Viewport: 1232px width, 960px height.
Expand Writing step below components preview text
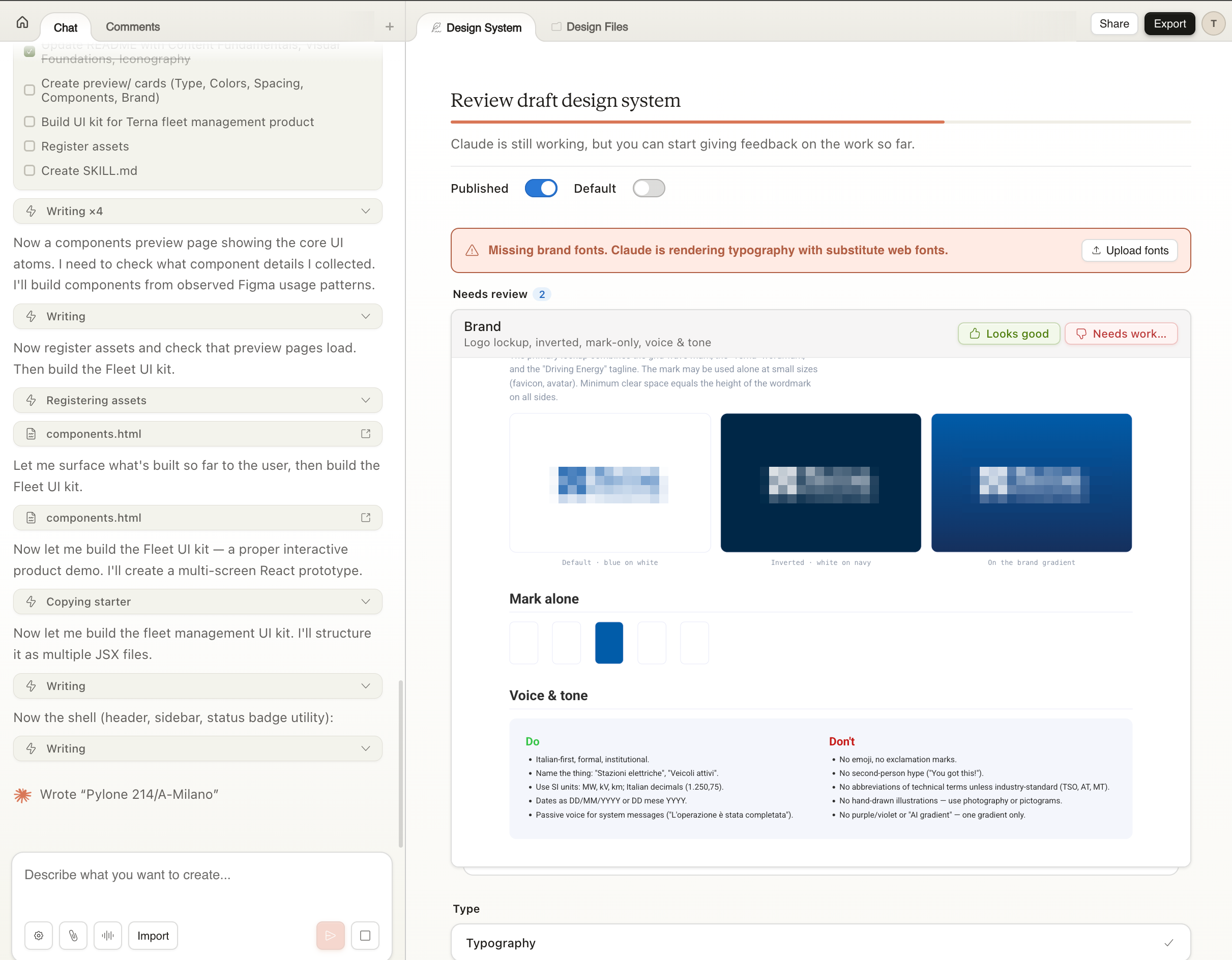(x=197, y=316)
